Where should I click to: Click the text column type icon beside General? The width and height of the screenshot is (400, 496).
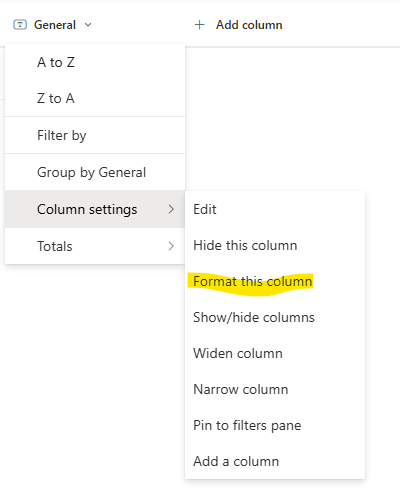coord(20,25)
